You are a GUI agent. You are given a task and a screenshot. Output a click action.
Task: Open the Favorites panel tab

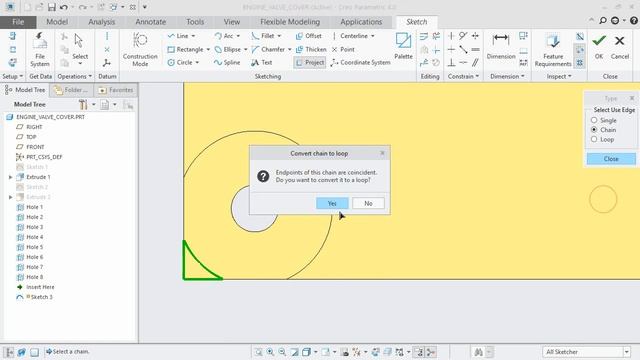click(116, 90)
